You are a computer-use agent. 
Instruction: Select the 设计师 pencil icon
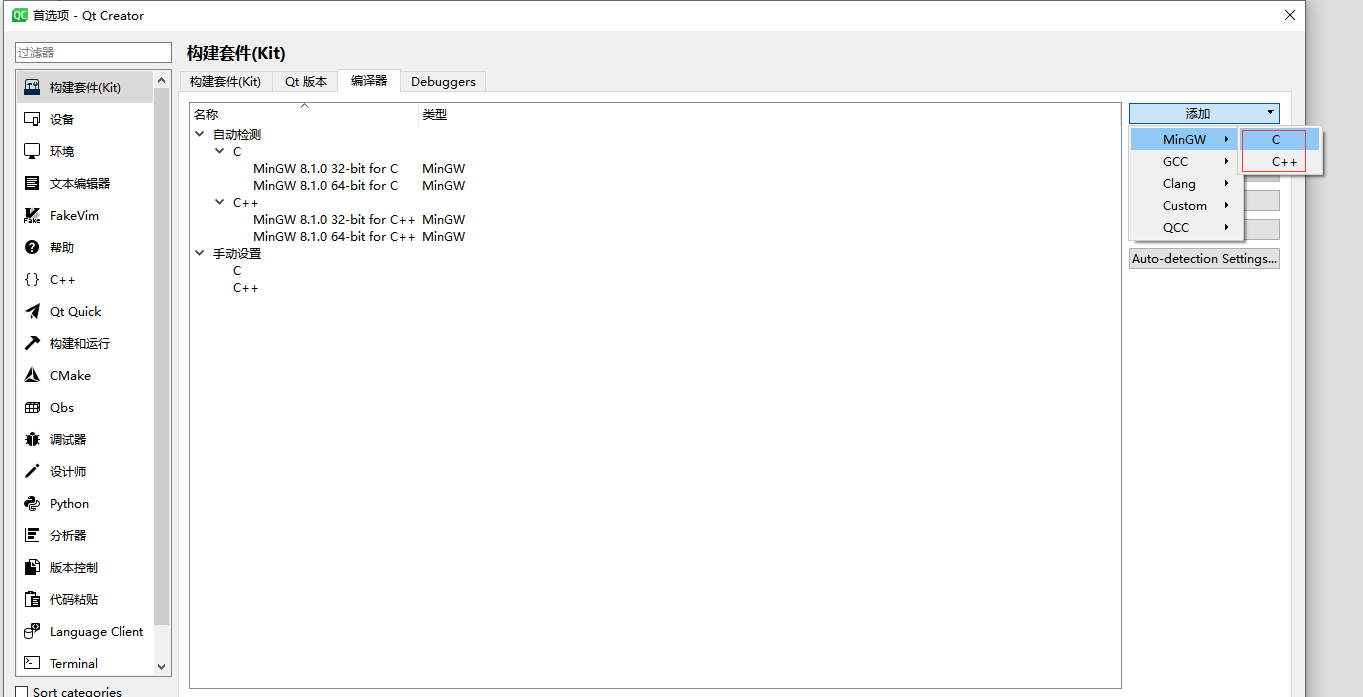[x=32, y=471]
